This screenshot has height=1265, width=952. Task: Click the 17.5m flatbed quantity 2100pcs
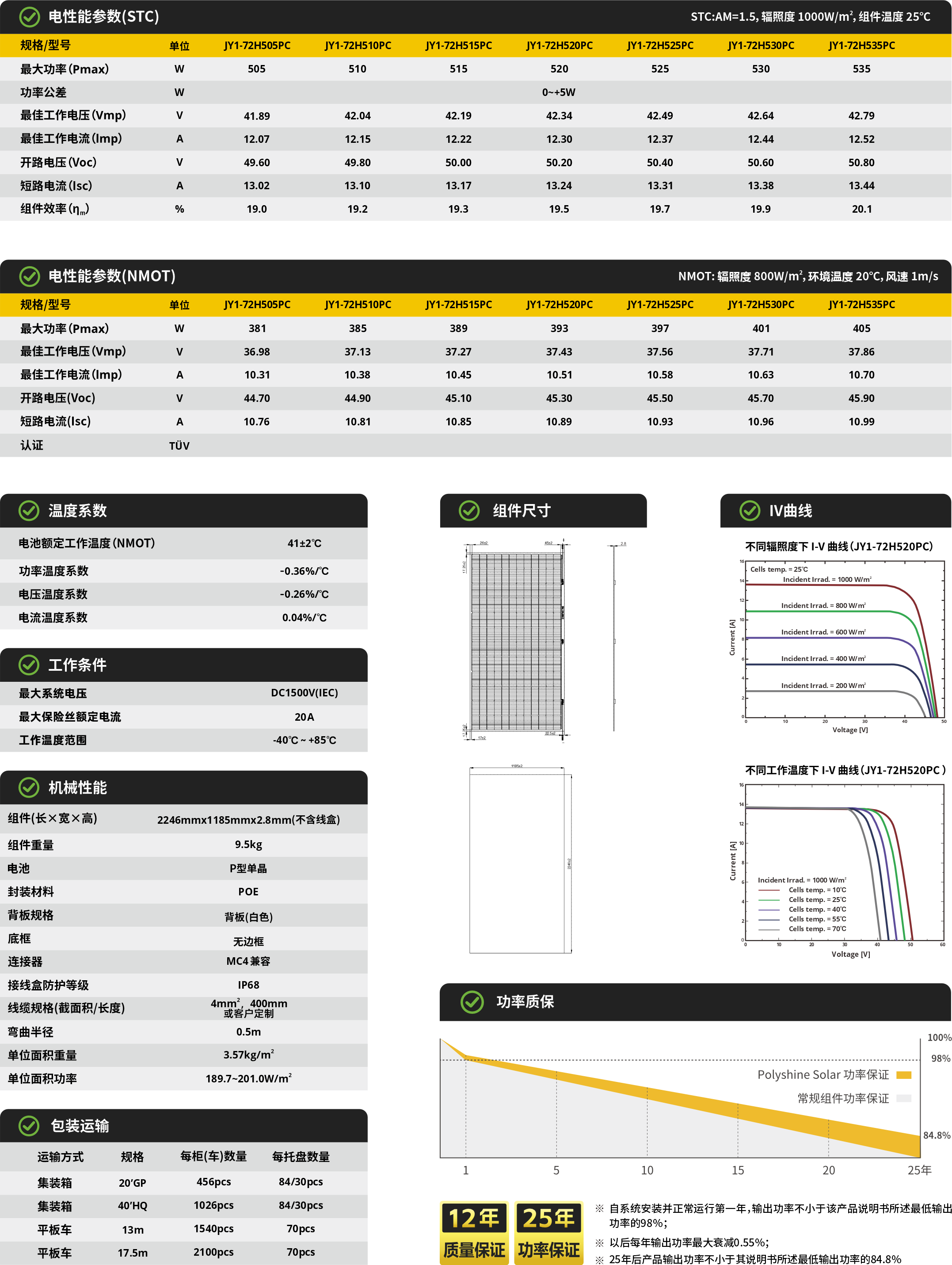click(x=214, y=1253)
